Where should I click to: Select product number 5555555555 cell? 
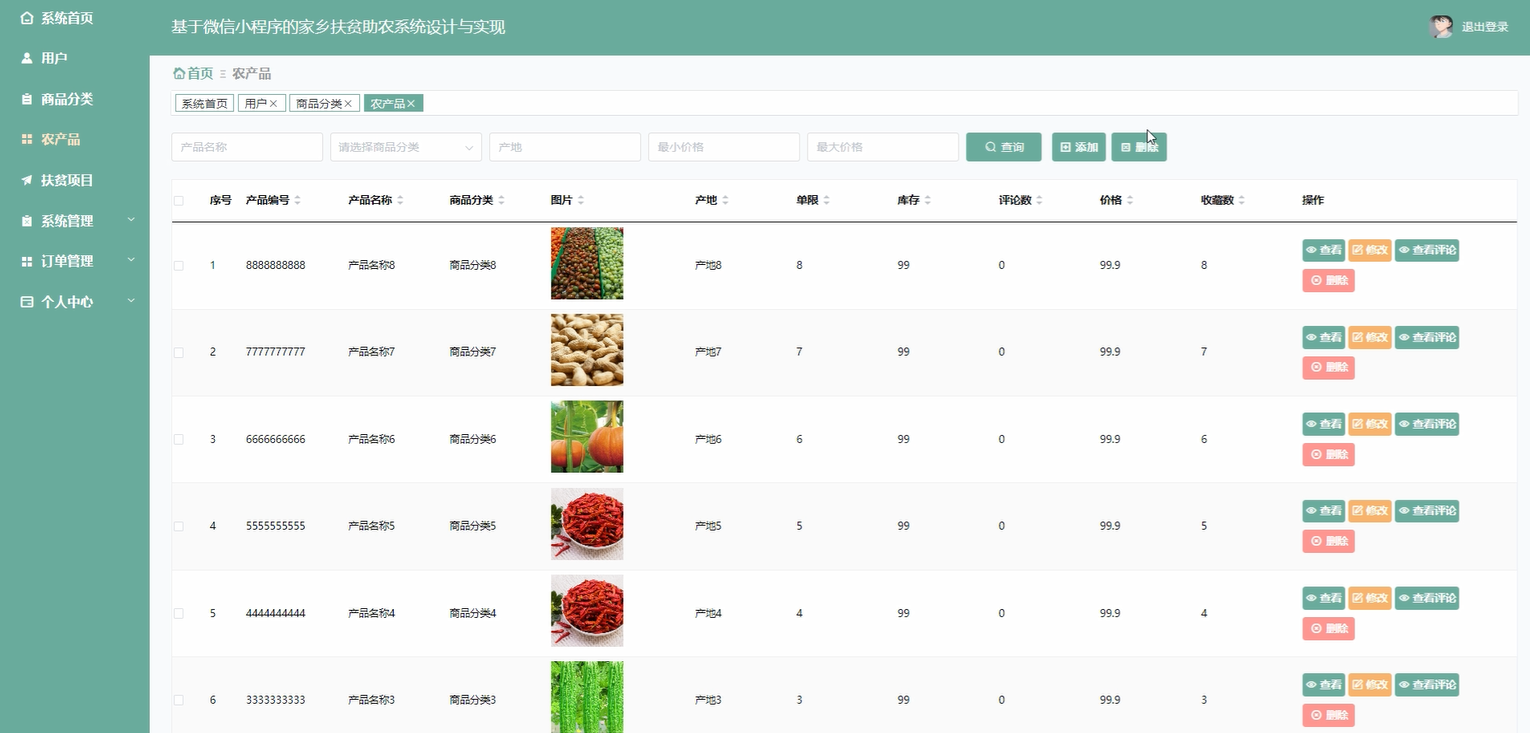tap(276, 526)
